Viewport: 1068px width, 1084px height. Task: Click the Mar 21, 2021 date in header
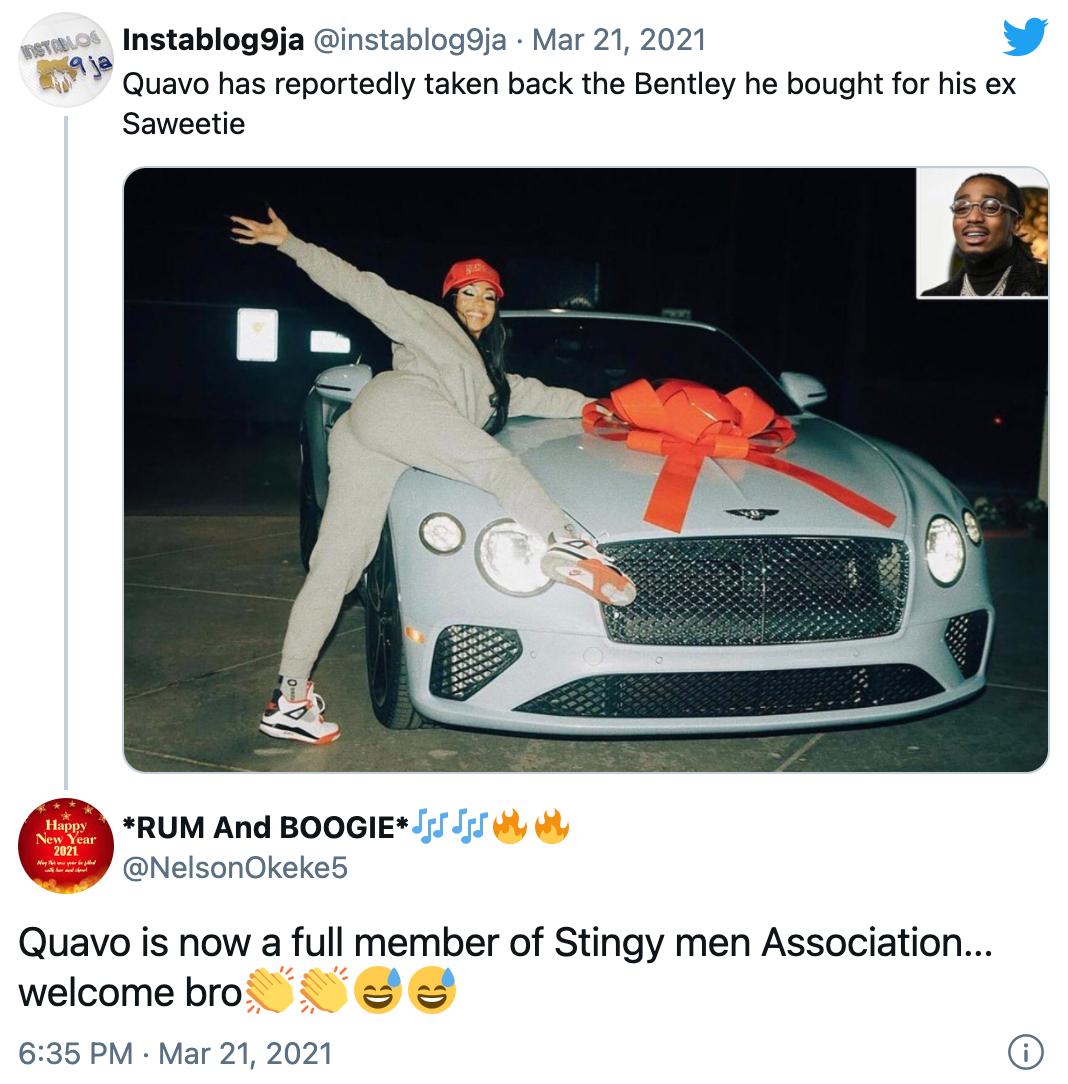coord(619,40)
